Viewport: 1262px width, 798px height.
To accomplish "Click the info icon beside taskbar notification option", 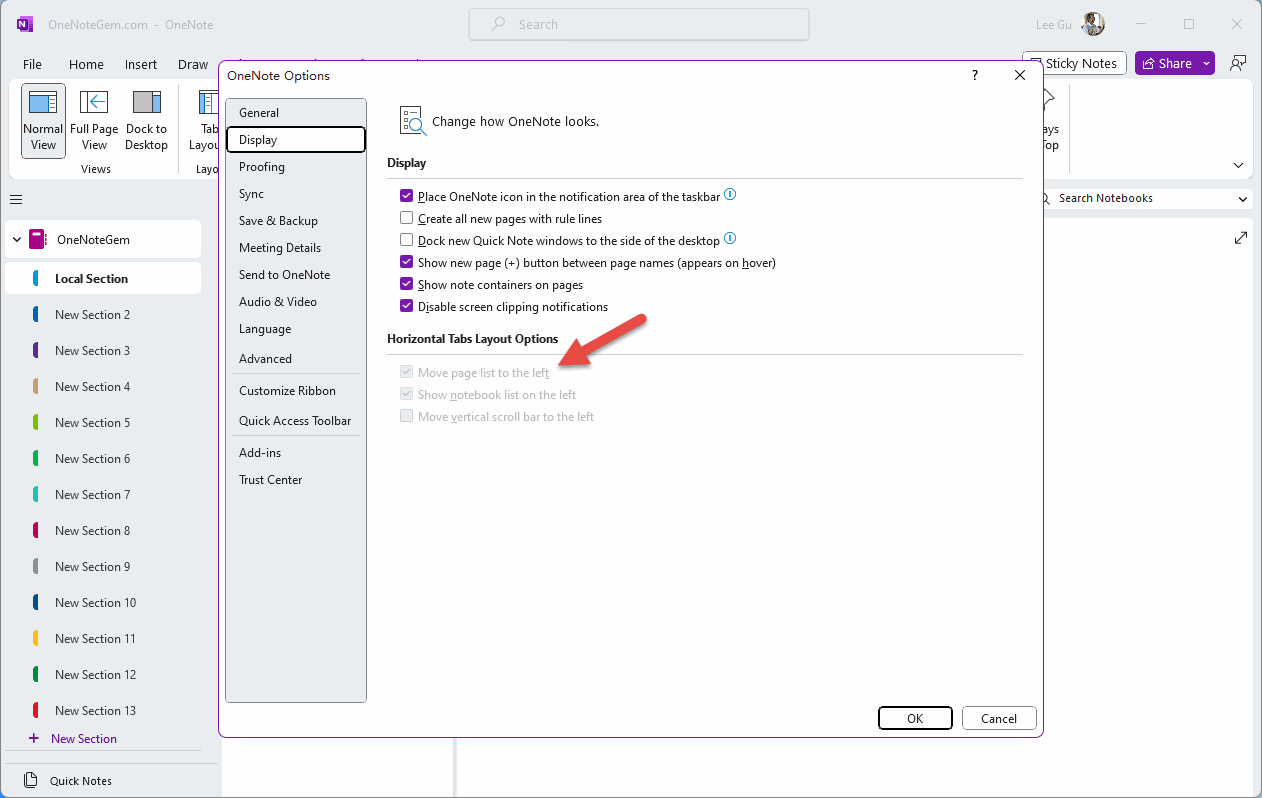I will click(x=729, y=195).
